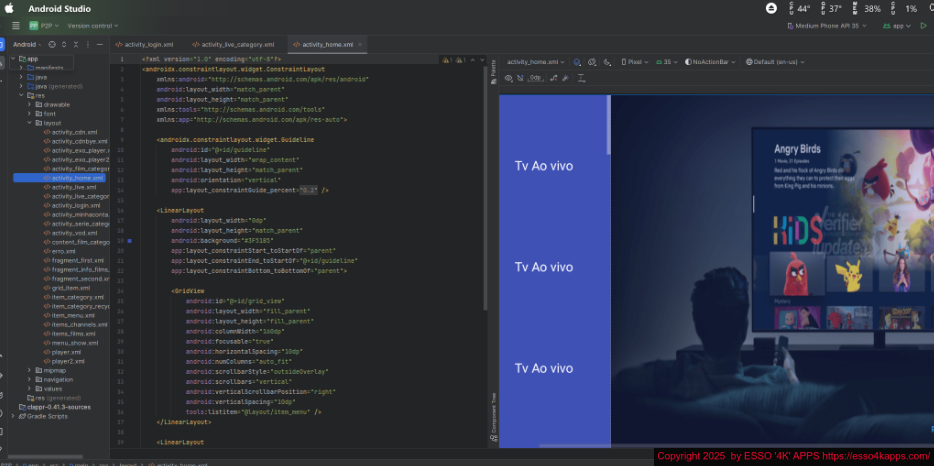Select fragment_first.xml in project tree
The image size is (934, 466).
point(74,260)
